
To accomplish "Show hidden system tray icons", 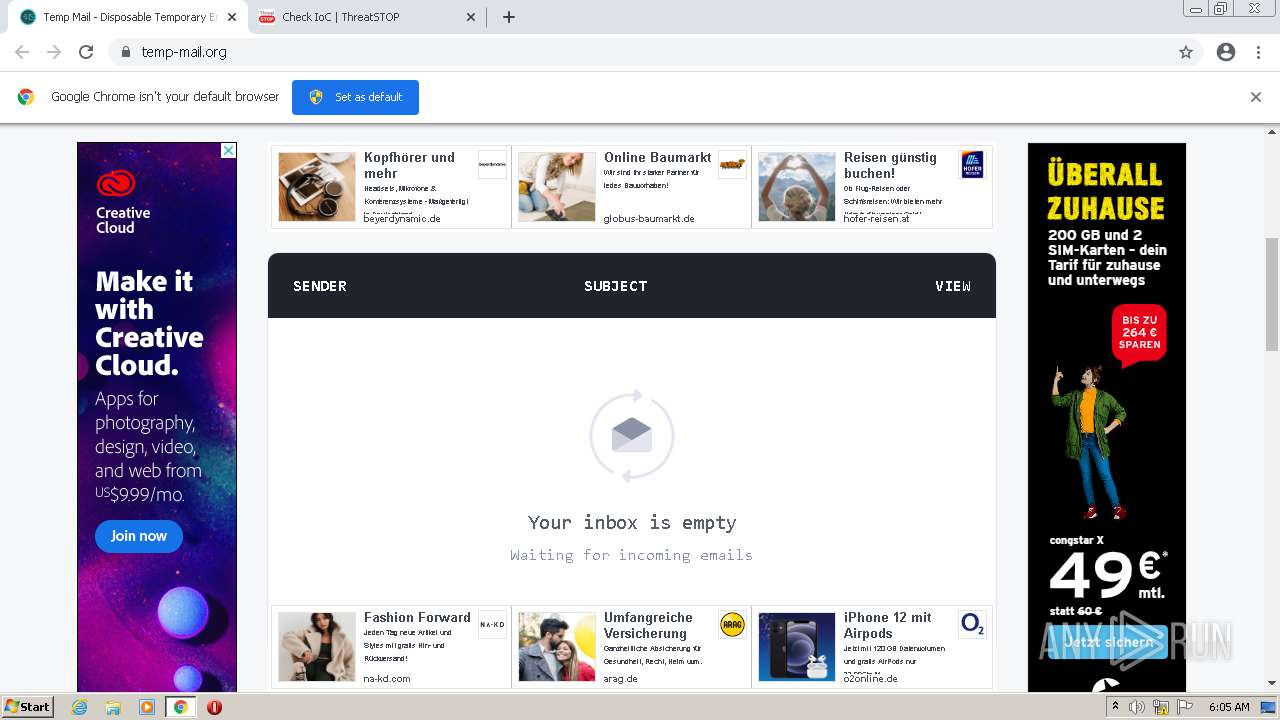I will pos(1115,707).
